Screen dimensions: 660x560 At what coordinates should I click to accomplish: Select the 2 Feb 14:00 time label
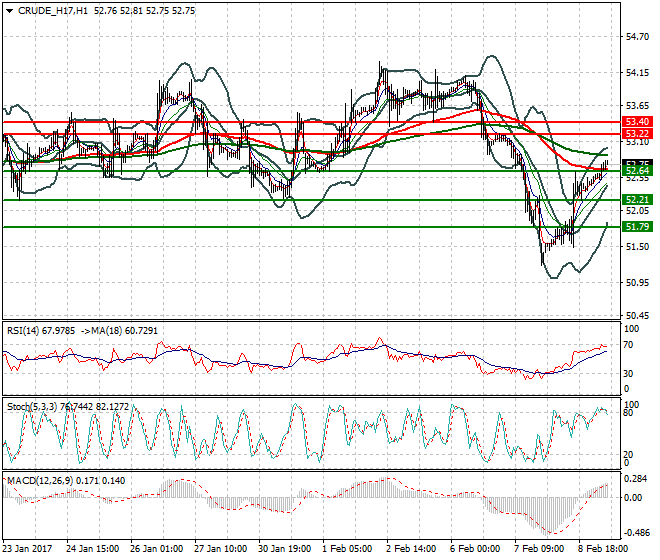pos(411,549)
